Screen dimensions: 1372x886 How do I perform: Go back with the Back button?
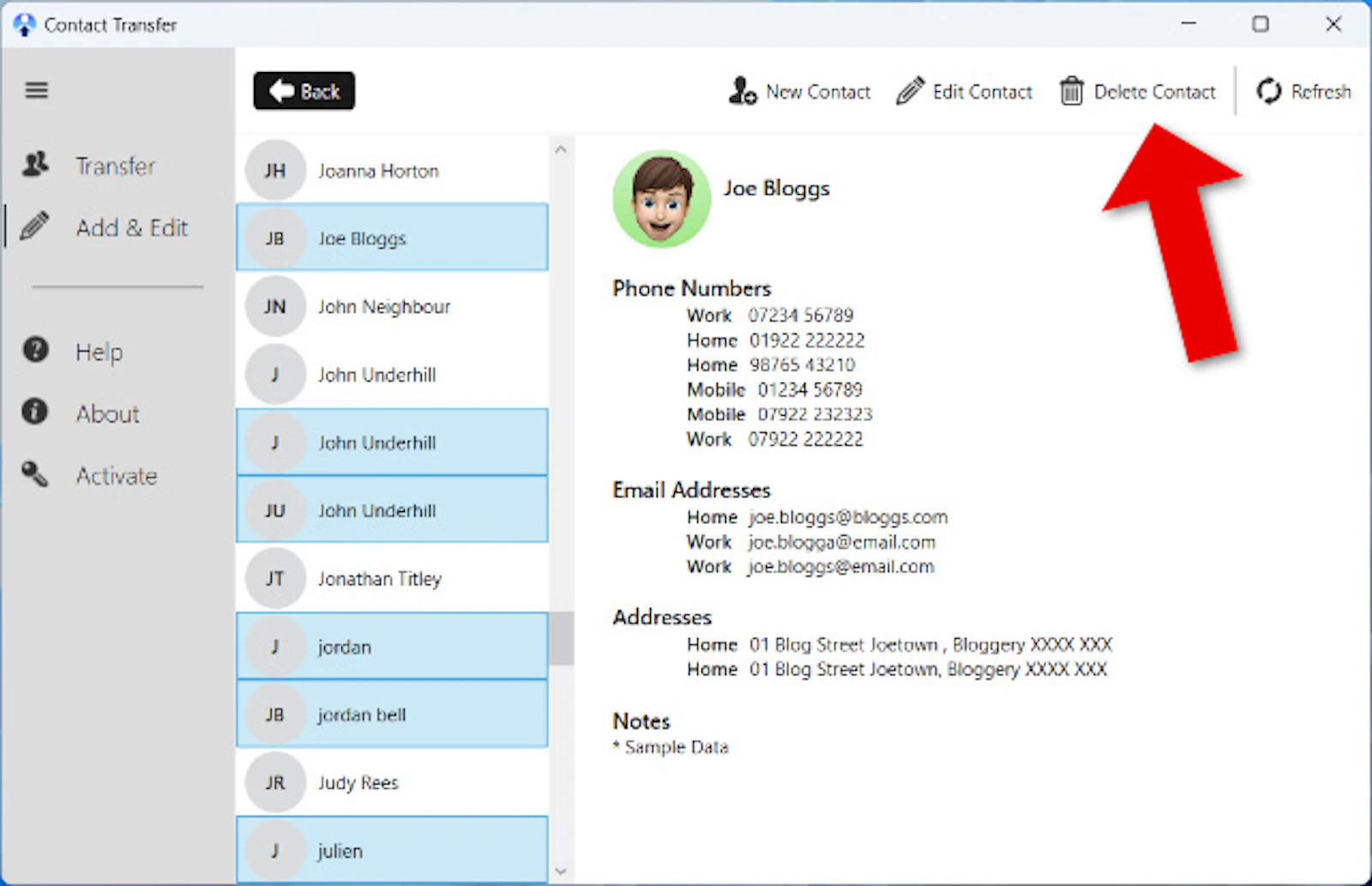pos(304,91)
